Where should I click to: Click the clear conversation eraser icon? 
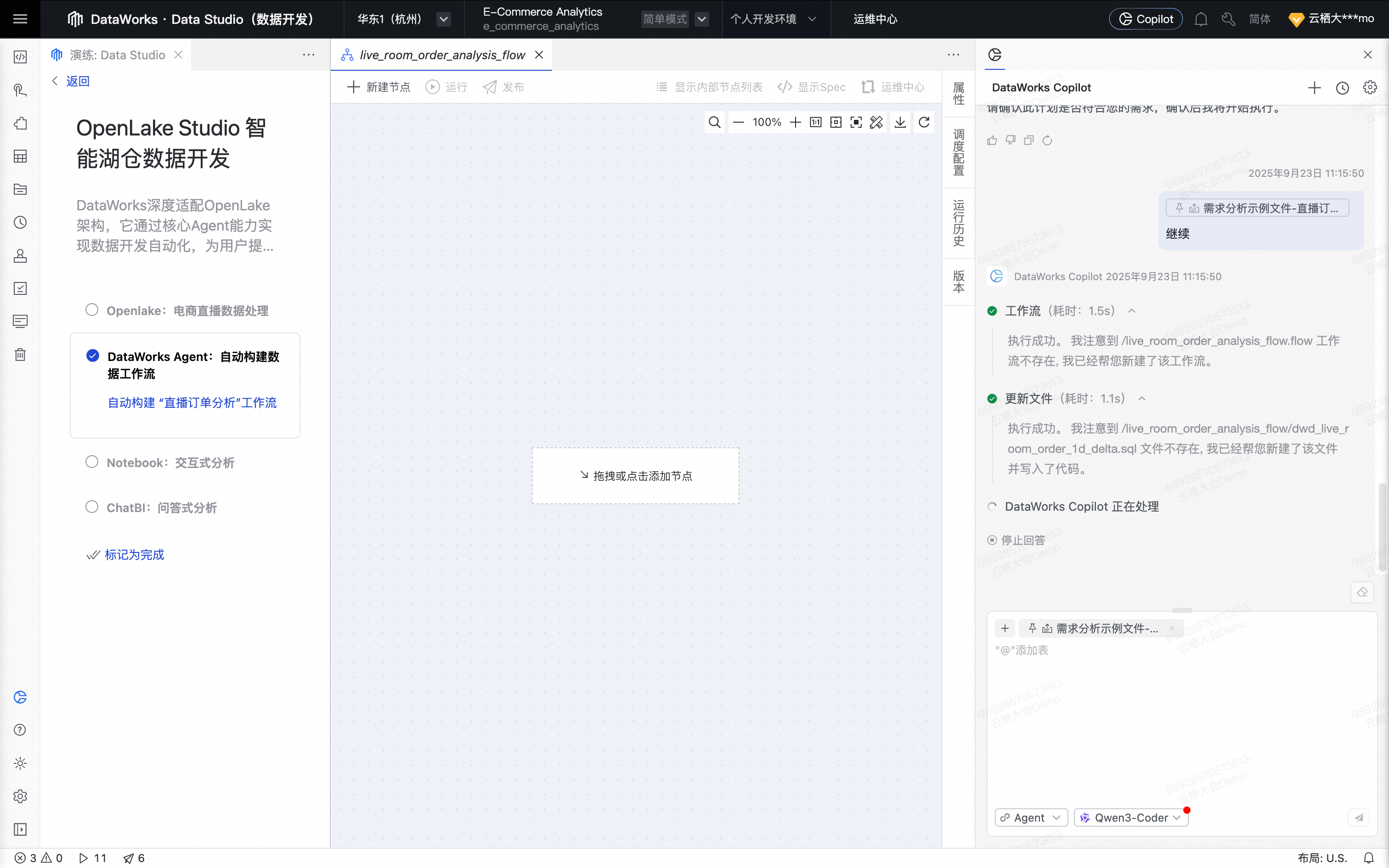(x=1362, y=592)
